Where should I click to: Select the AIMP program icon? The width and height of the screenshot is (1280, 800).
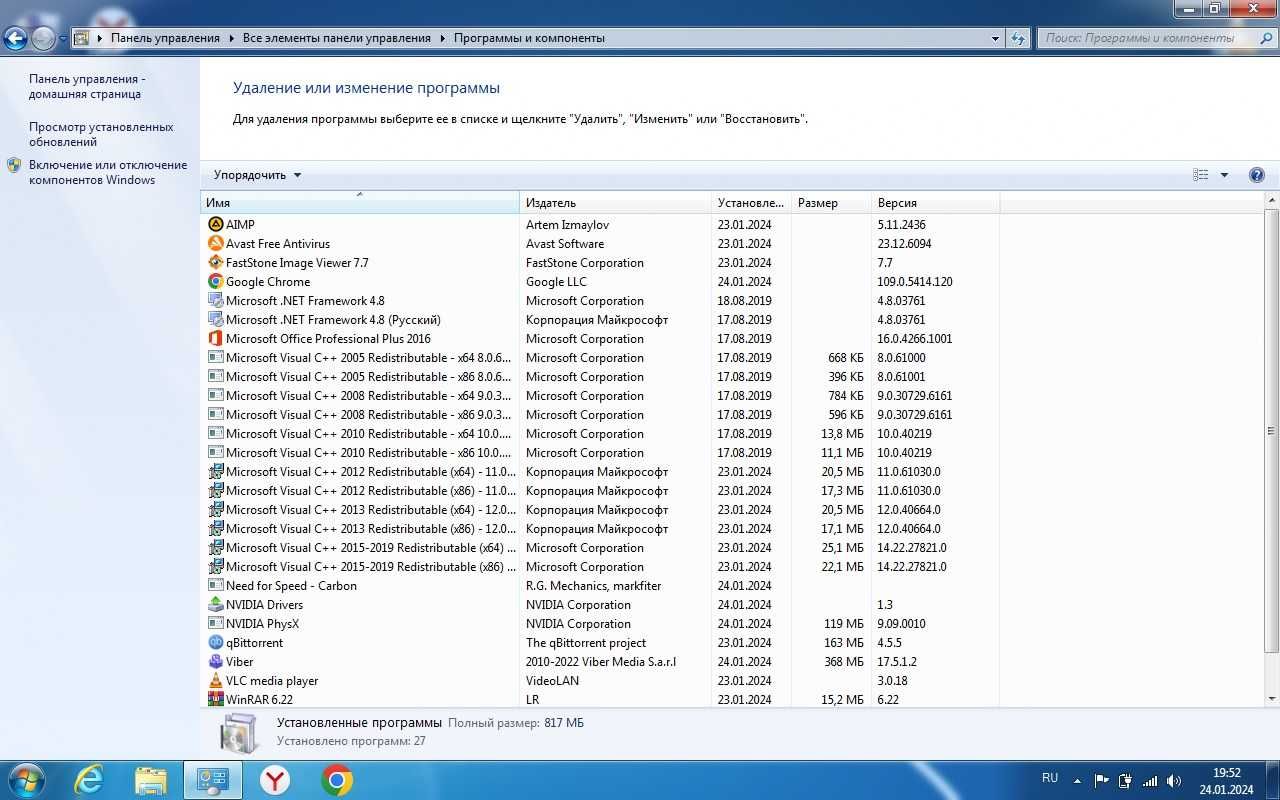pos(215,225)
